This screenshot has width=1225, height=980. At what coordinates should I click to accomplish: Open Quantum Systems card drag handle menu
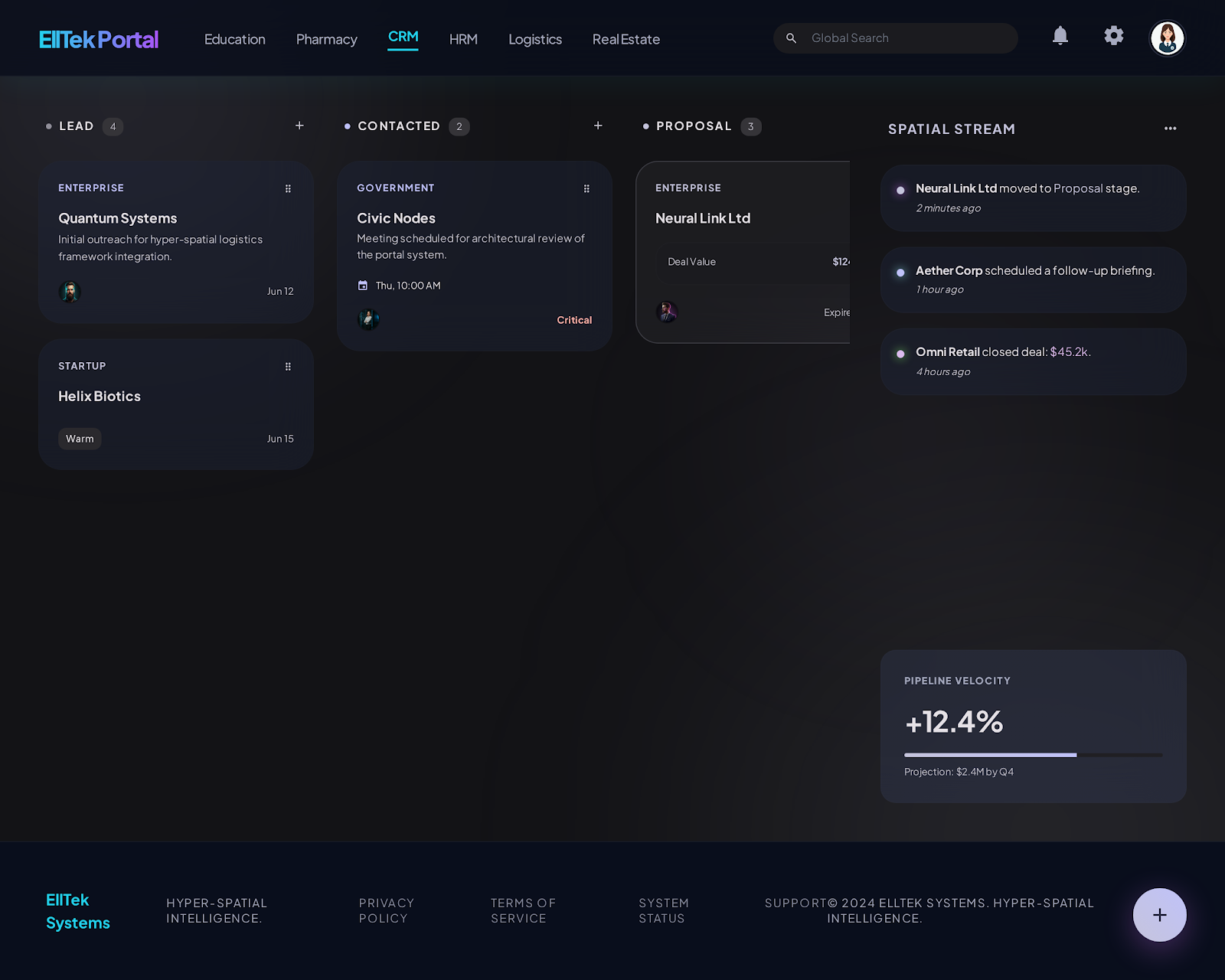coord(288,188)
